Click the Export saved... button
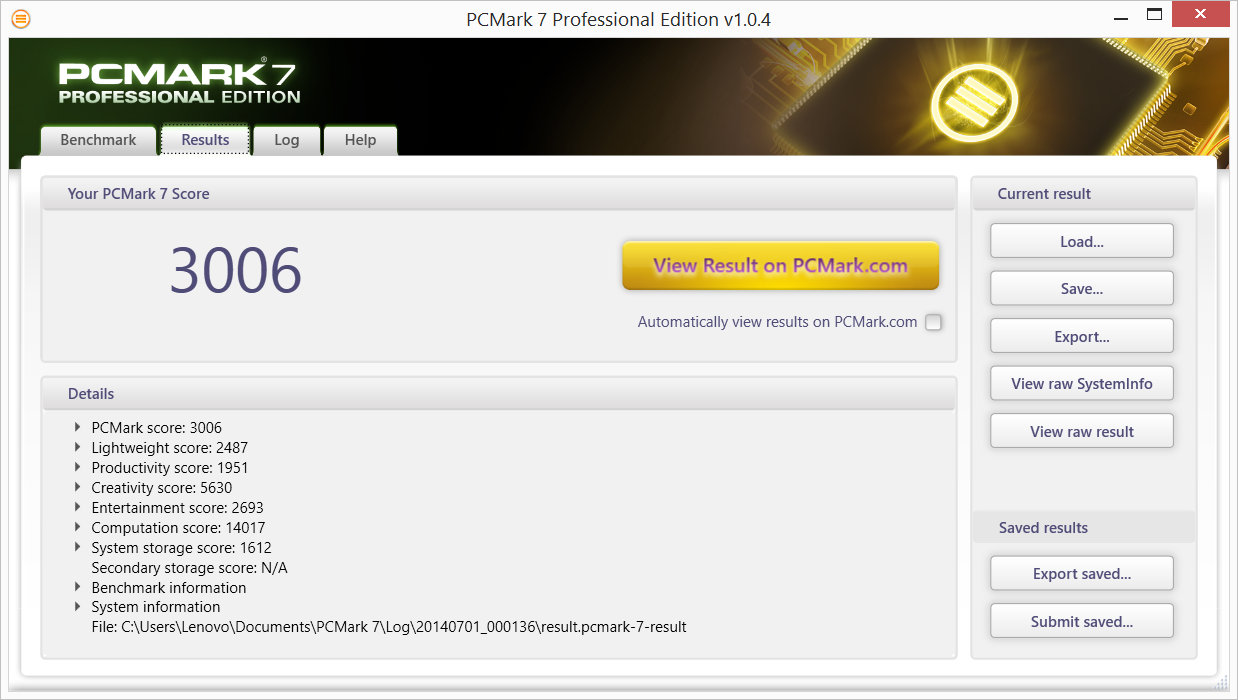Screen dimensions: 1238x700 tap(1082, 573)
